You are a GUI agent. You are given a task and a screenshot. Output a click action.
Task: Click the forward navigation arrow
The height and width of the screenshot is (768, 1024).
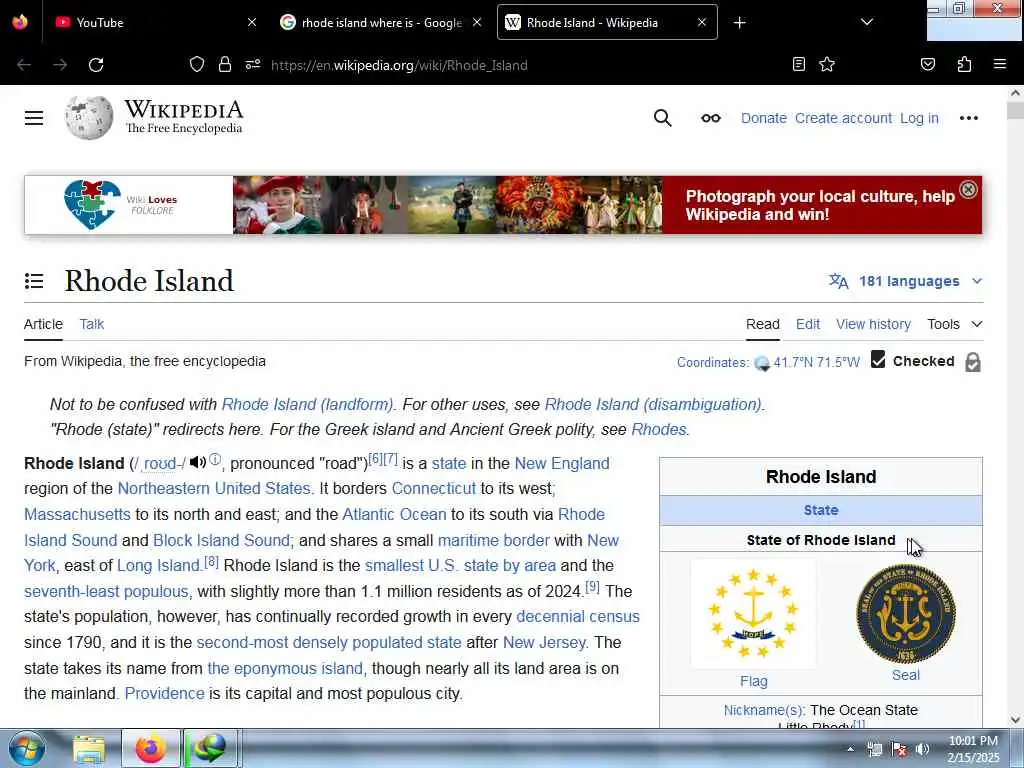[60, 65]
